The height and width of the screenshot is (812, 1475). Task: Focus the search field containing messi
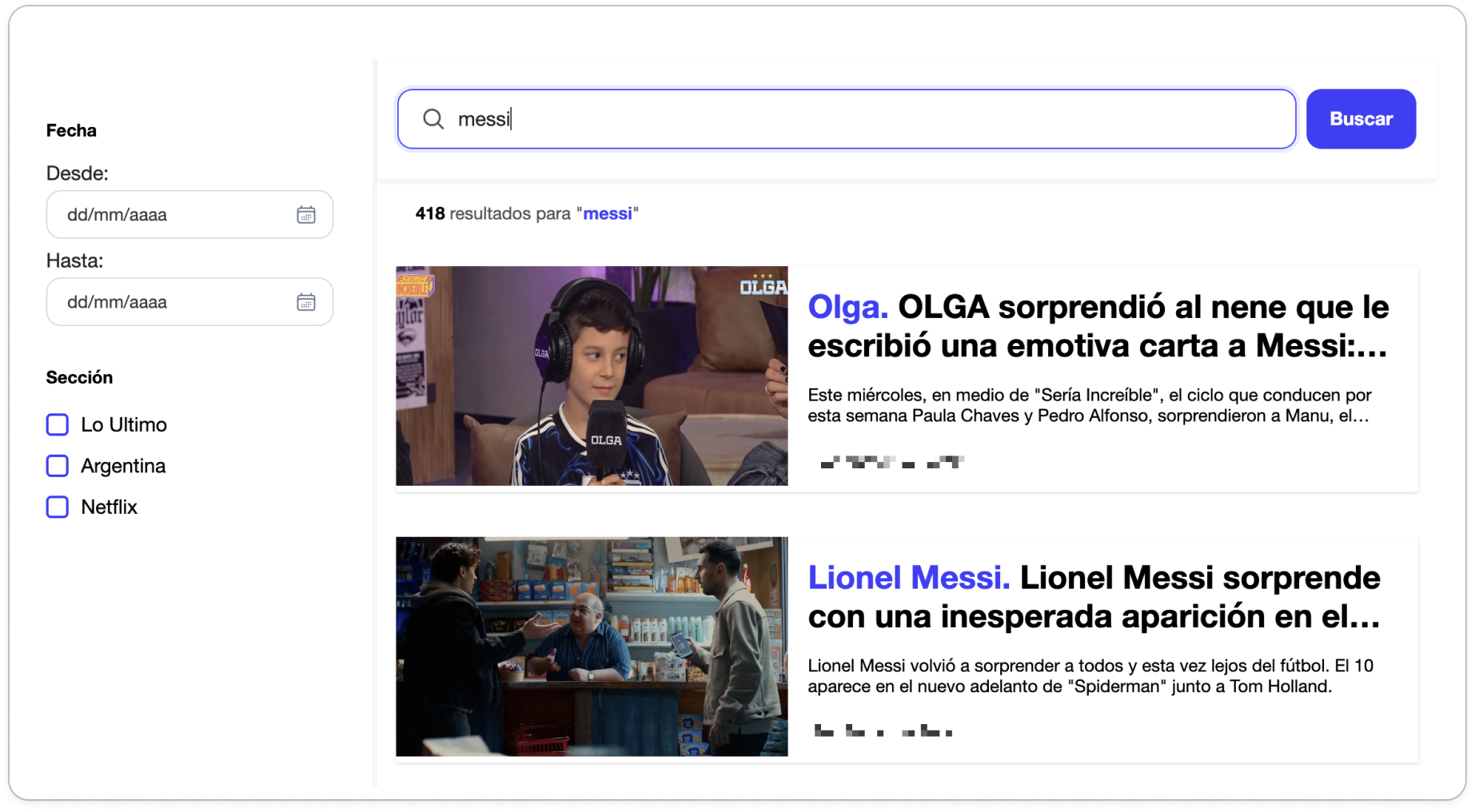[847, 119]
